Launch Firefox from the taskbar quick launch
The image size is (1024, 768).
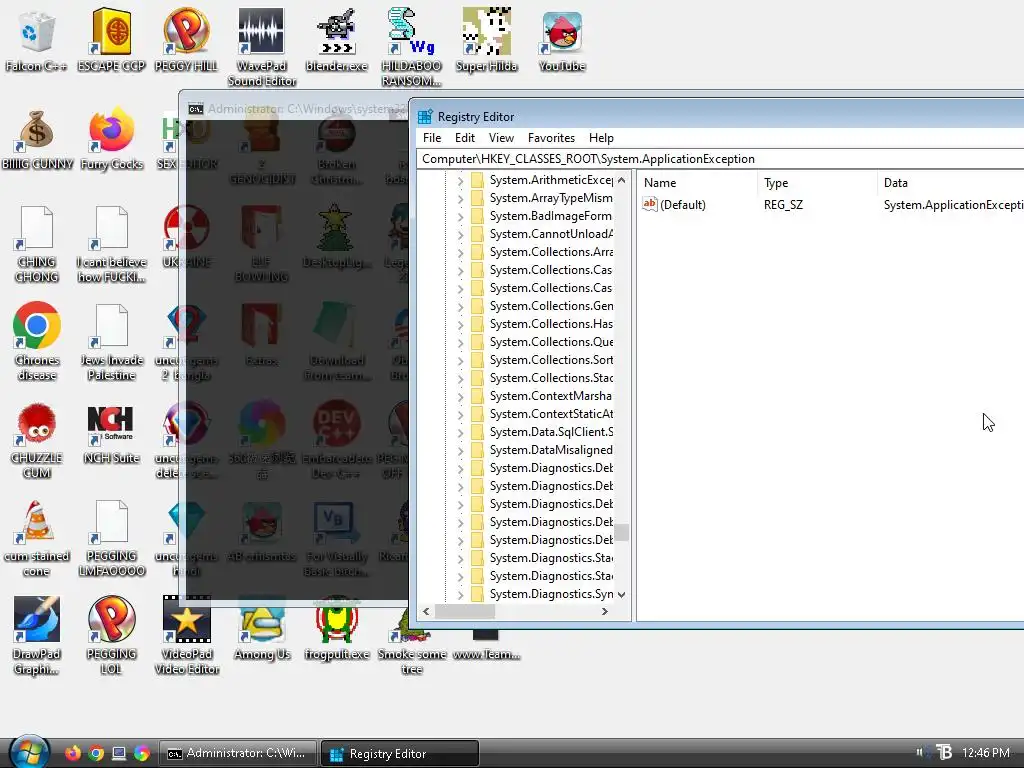pyautogui.click(x=72, y=753)
